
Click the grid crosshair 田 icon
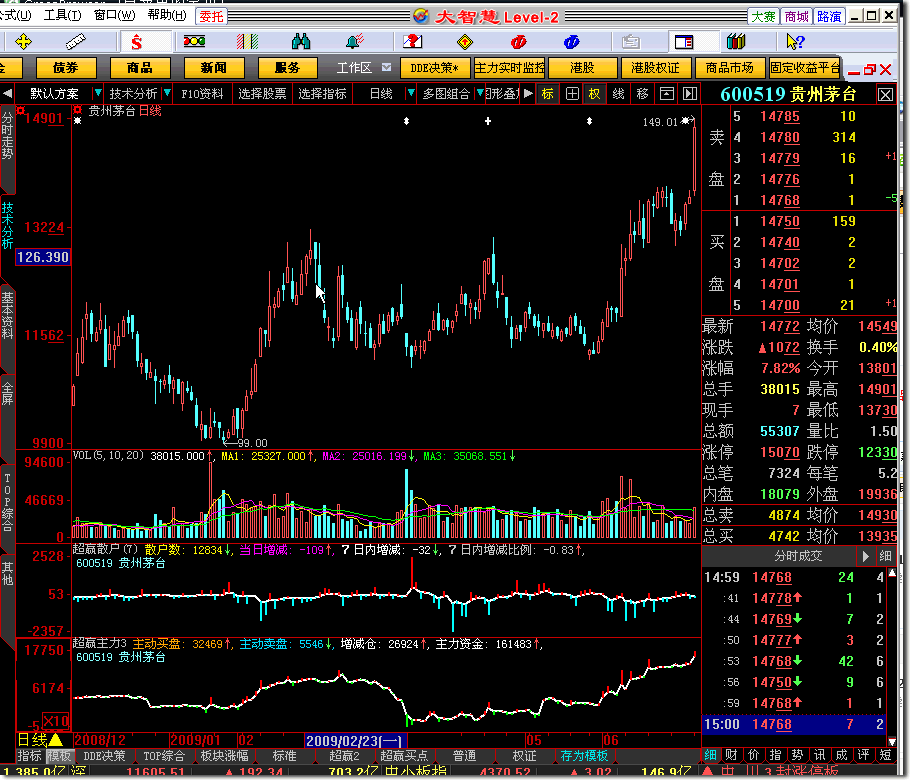pyautogui.click(x=572, y=94)
